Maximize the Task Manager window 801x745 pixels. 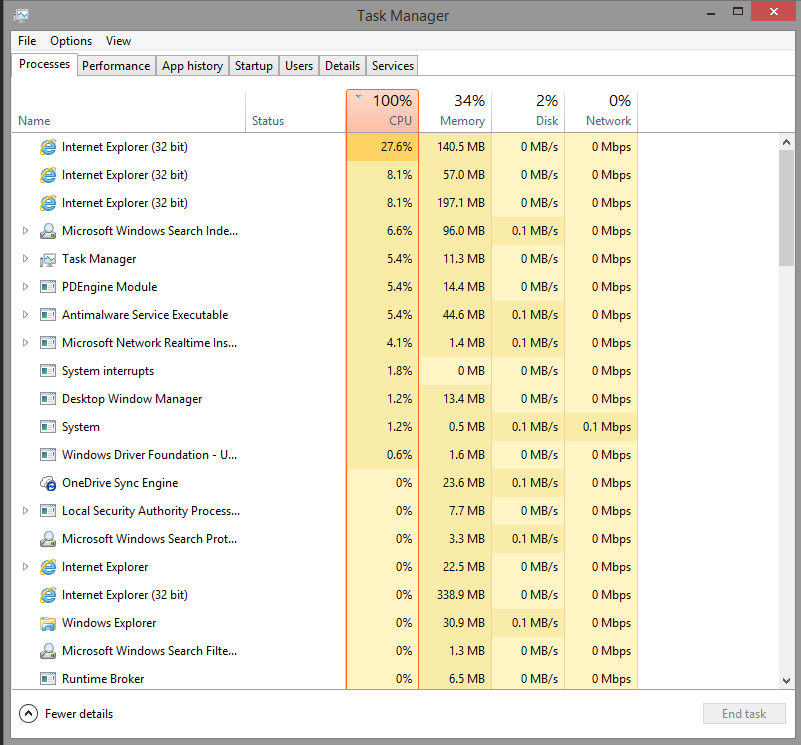(x=738, y=11)
